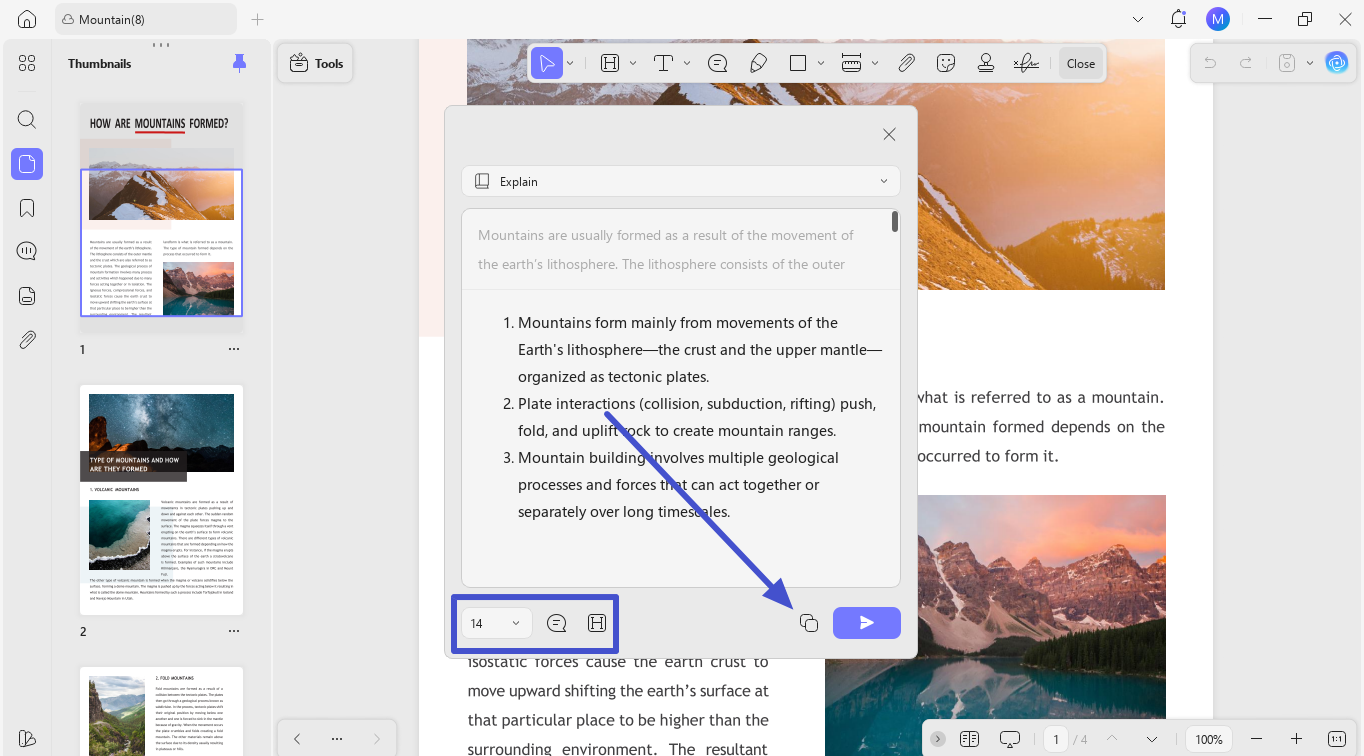Open the layers icon at sidebar bottom
This screenshot has height=756, width=1364.
27,739
